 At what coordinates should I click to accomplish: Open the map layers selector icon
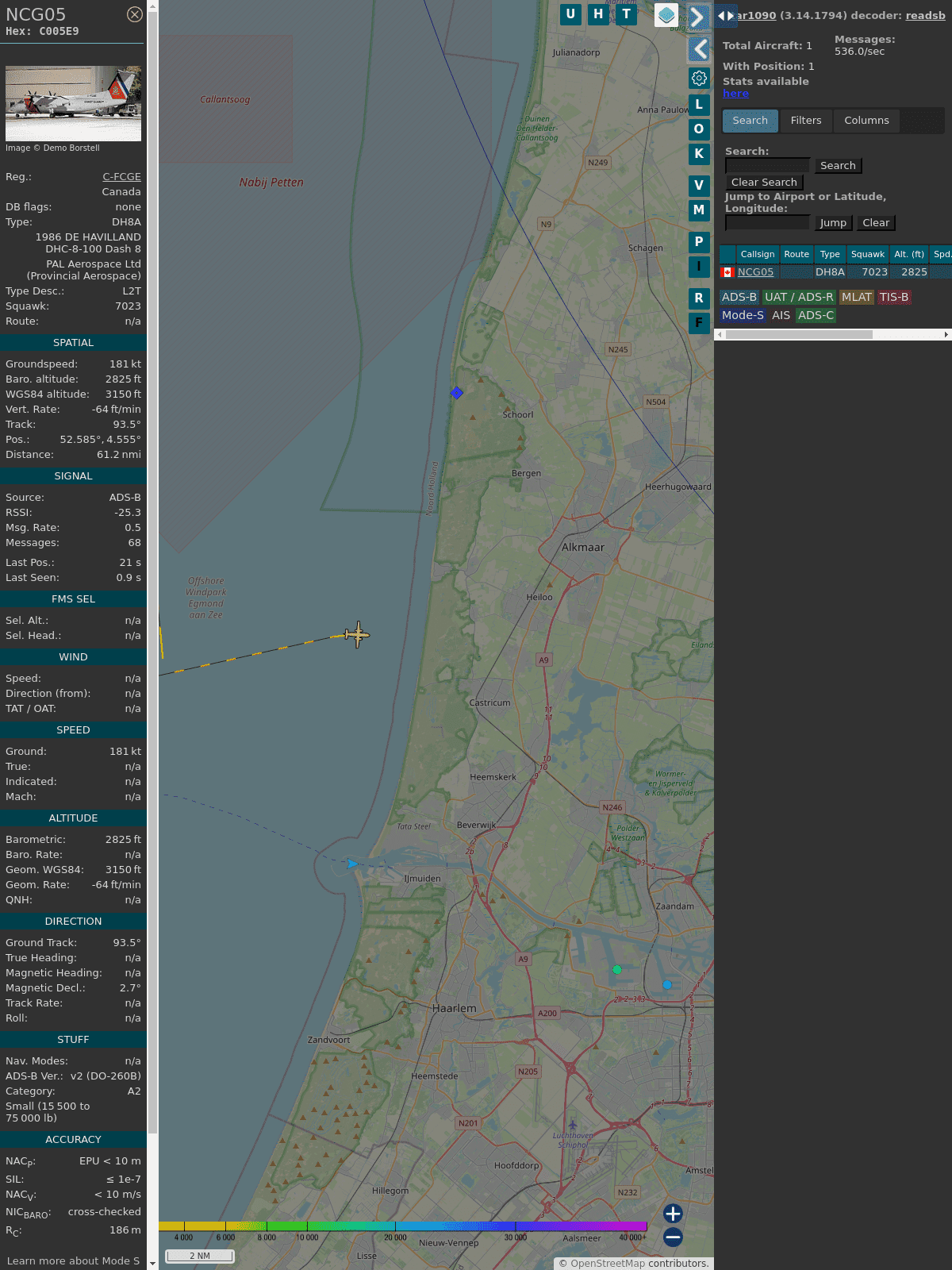tap(666, 15)
